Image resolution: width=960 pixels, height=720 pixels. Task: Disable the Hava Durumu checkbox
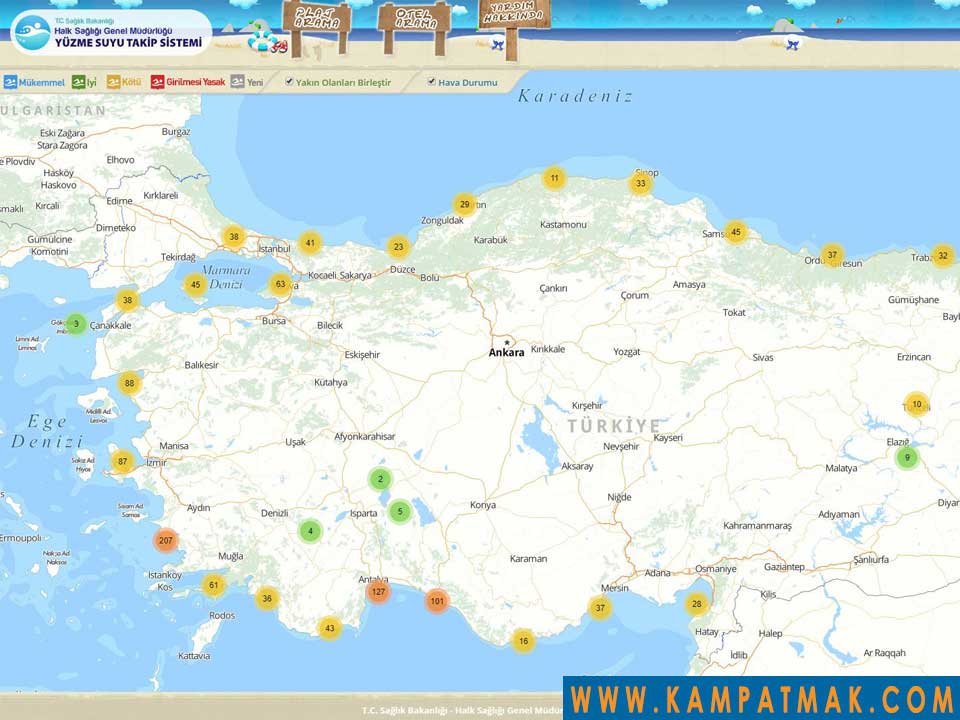pyautogui.click(x=431, y=81)
